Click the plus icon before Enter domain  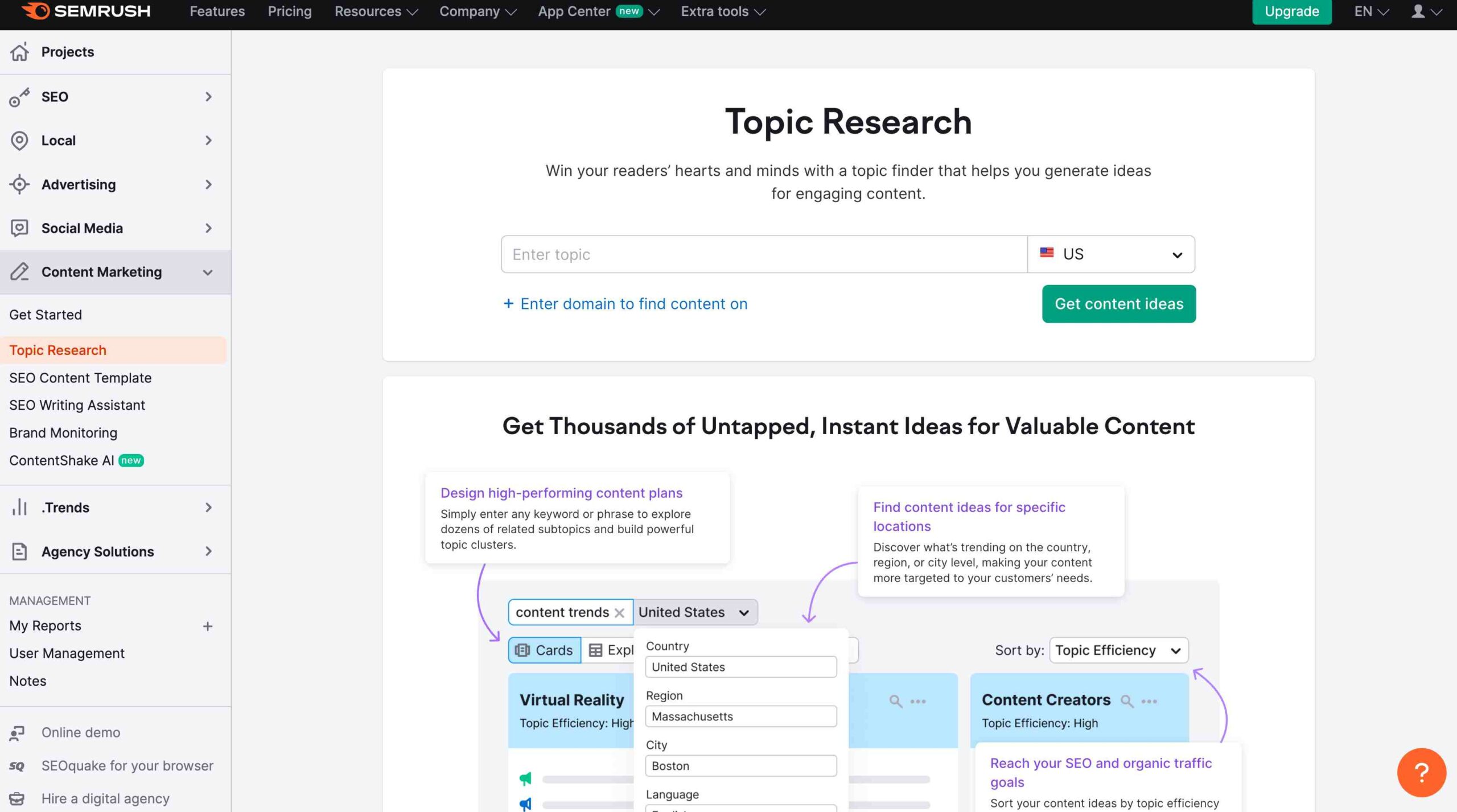(508, 303)
